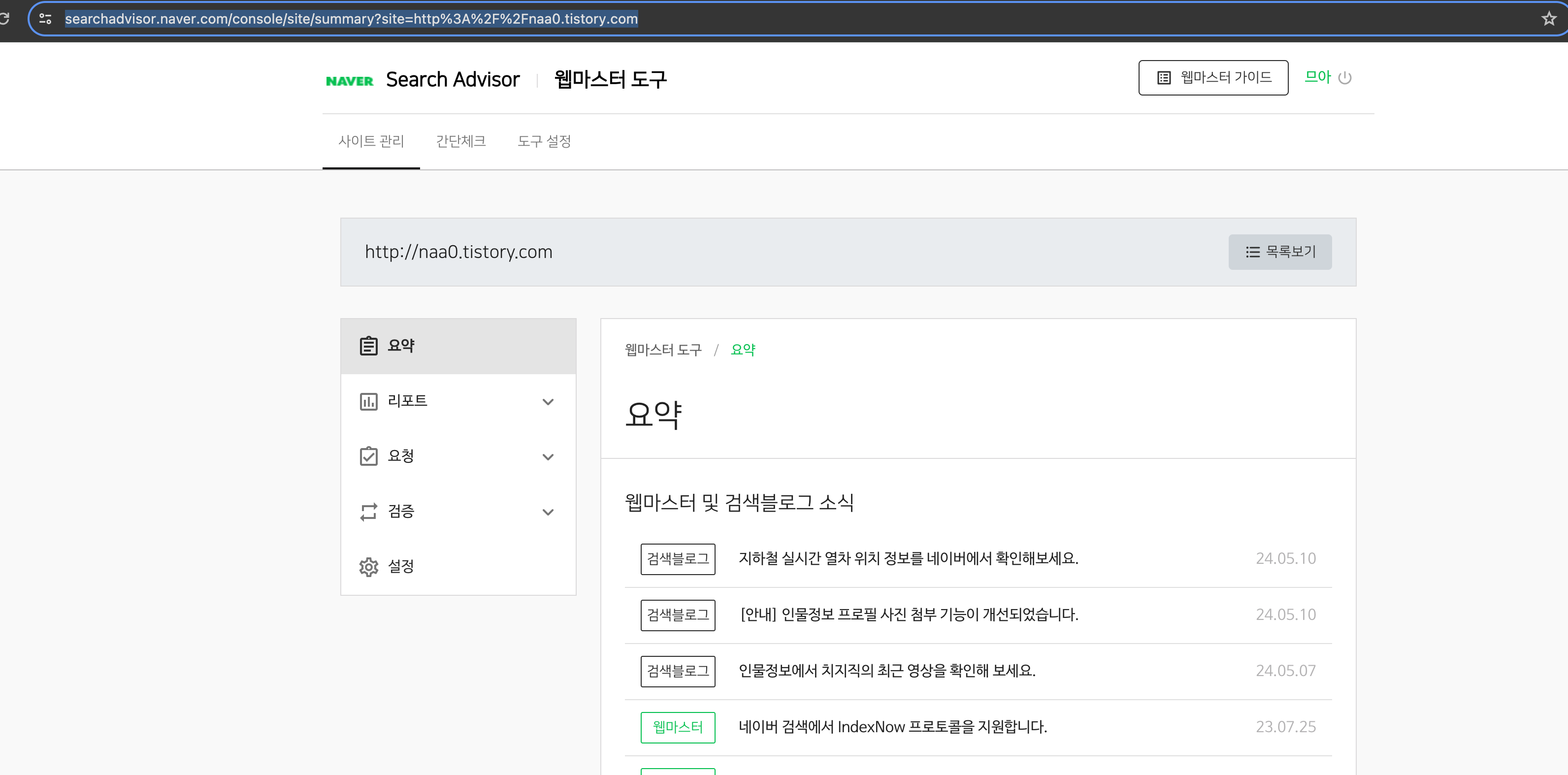The image size is (1568, 775).
Task: Select 리포트 in the sidebar menu
Action: click(x=458, y=401)
